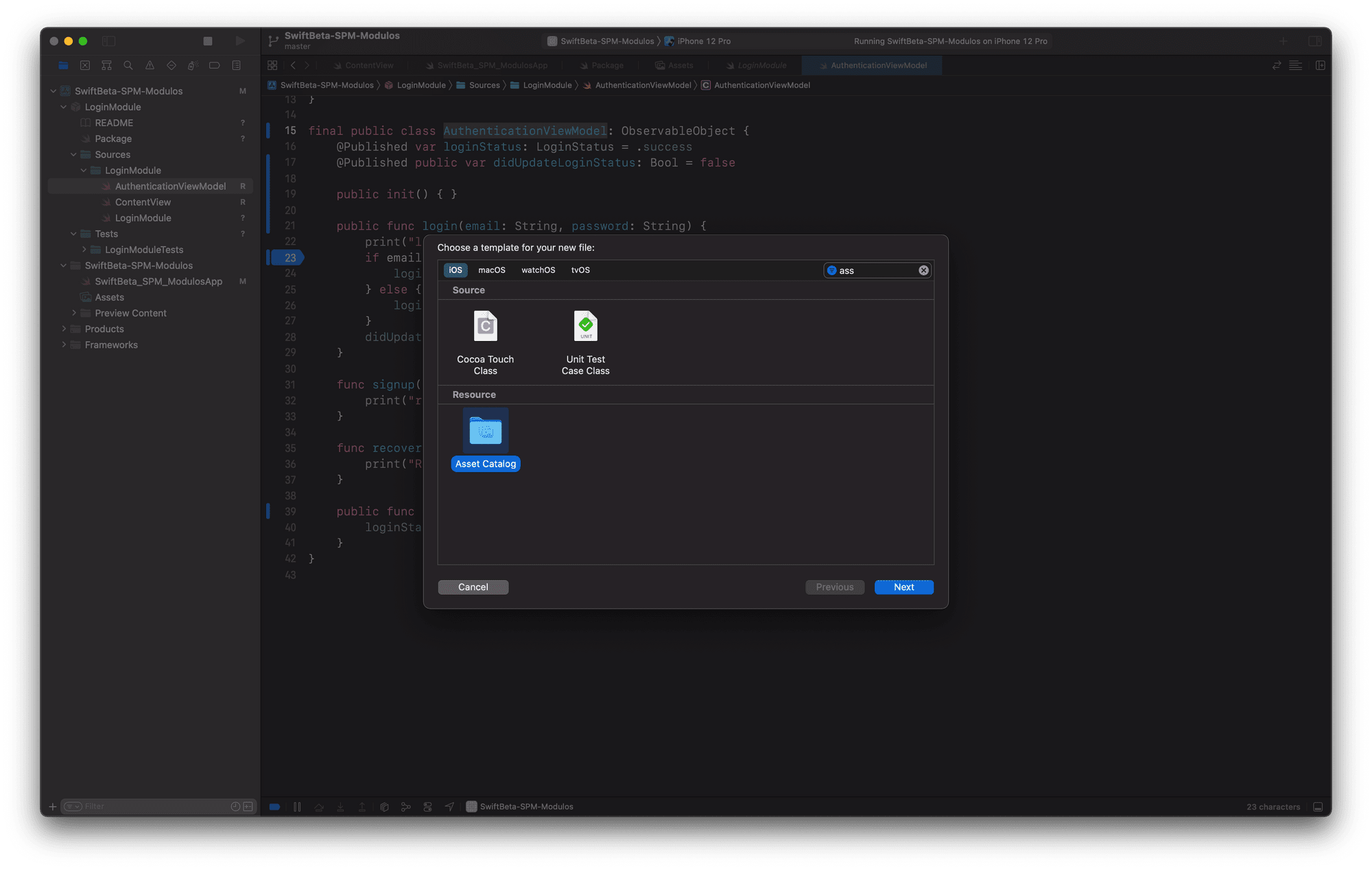Click the template search field
This screenshot has height=870, width=1372.
(x=877, y=270)
